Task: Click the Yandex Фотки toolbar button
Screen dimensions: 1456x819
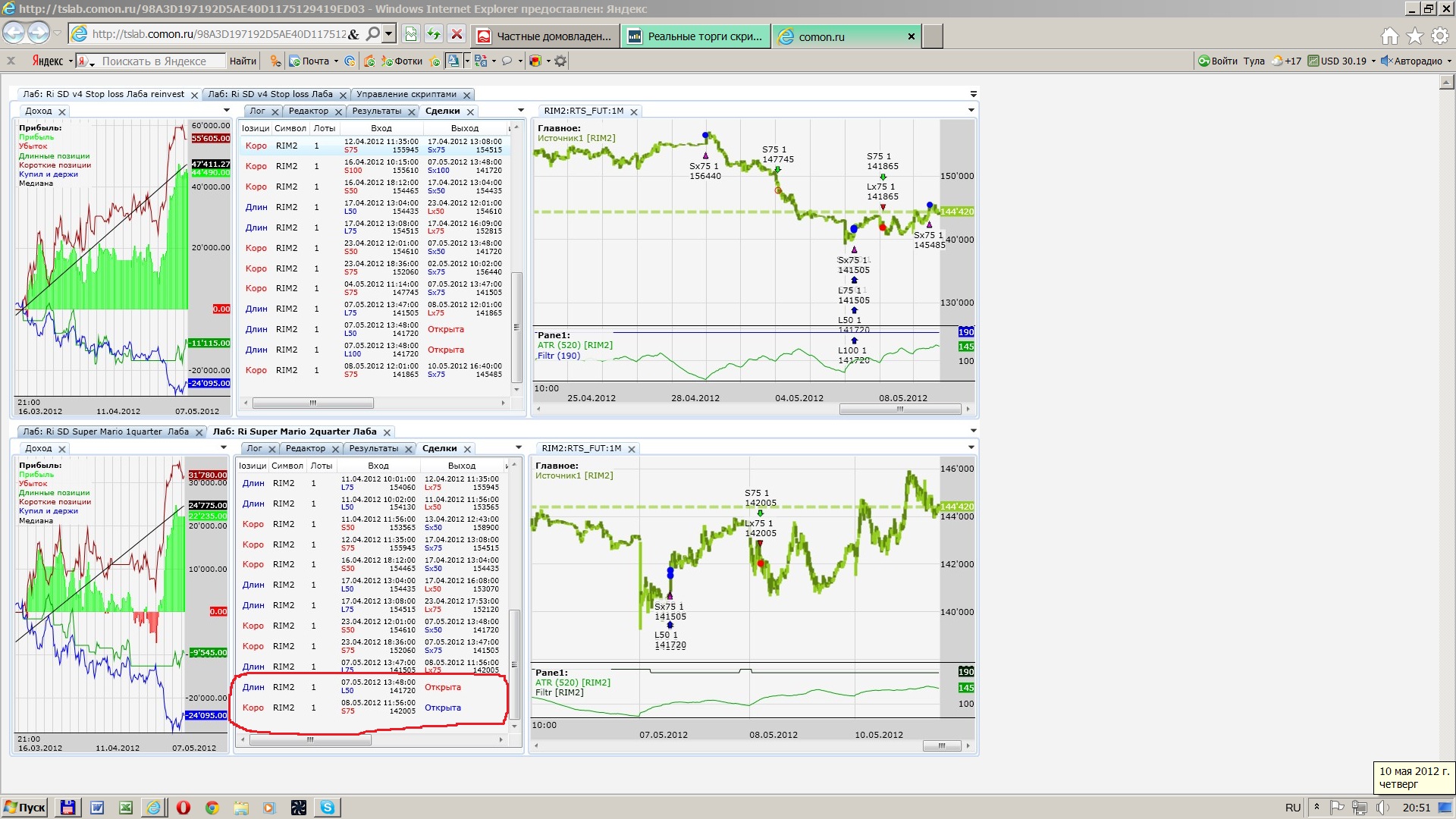Action: coord(402,61)
